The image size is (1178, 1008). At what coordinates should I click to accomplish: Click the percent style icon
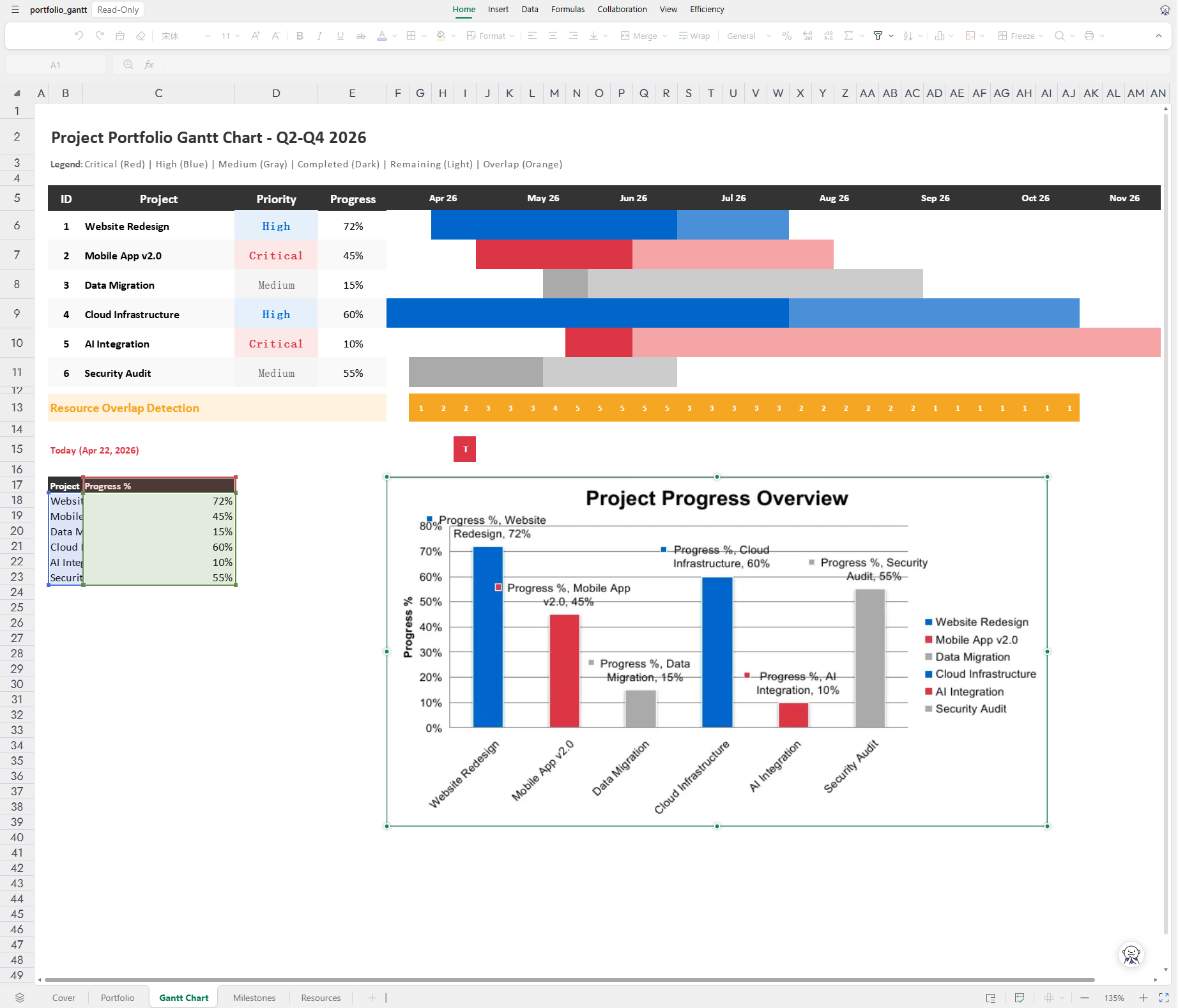coord(787,36)
